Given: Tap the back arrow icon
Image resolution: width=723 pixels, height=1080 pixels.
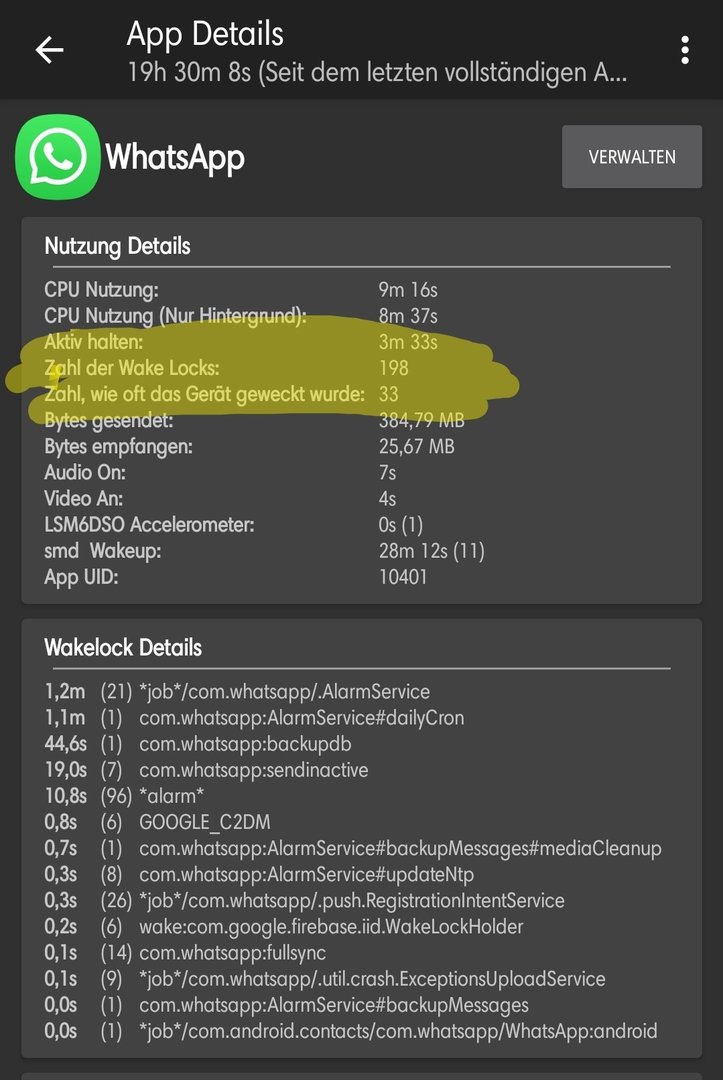Looking at the screenshot, I should [x=49, y=50].
